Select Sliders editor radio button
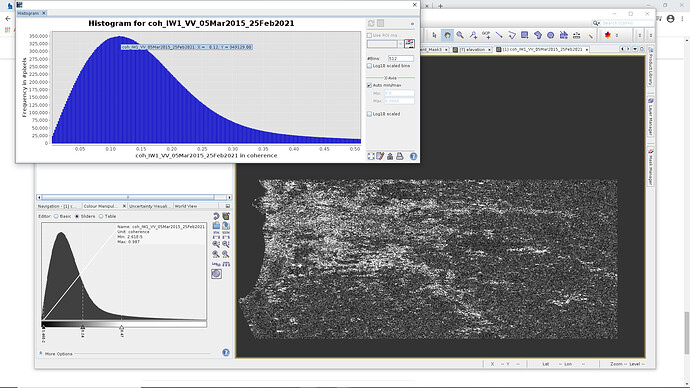The image size is (690, 388). [77, 216]
